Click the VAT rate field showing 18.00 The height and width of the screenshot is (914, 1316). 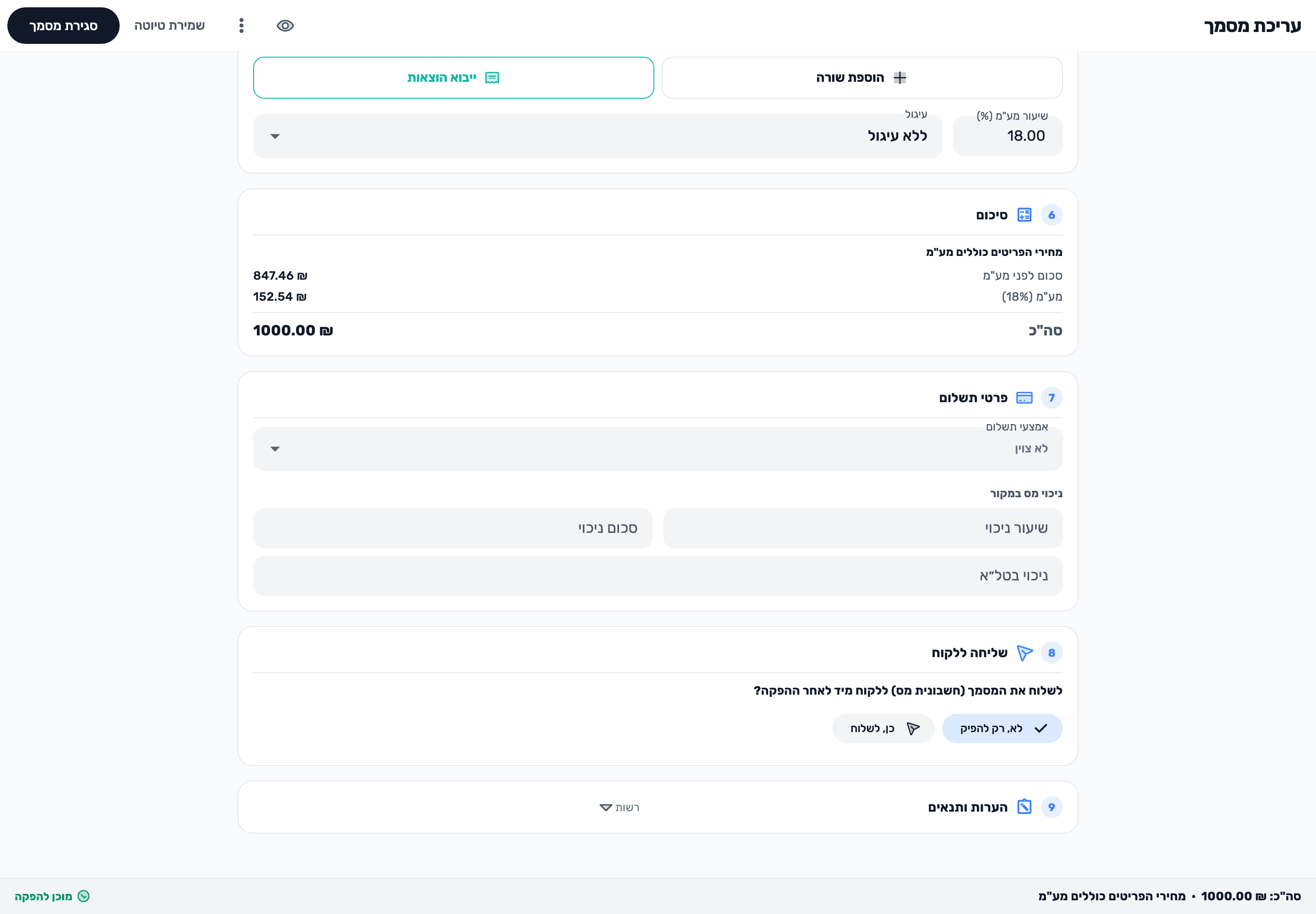click(x=1008, y=136)
